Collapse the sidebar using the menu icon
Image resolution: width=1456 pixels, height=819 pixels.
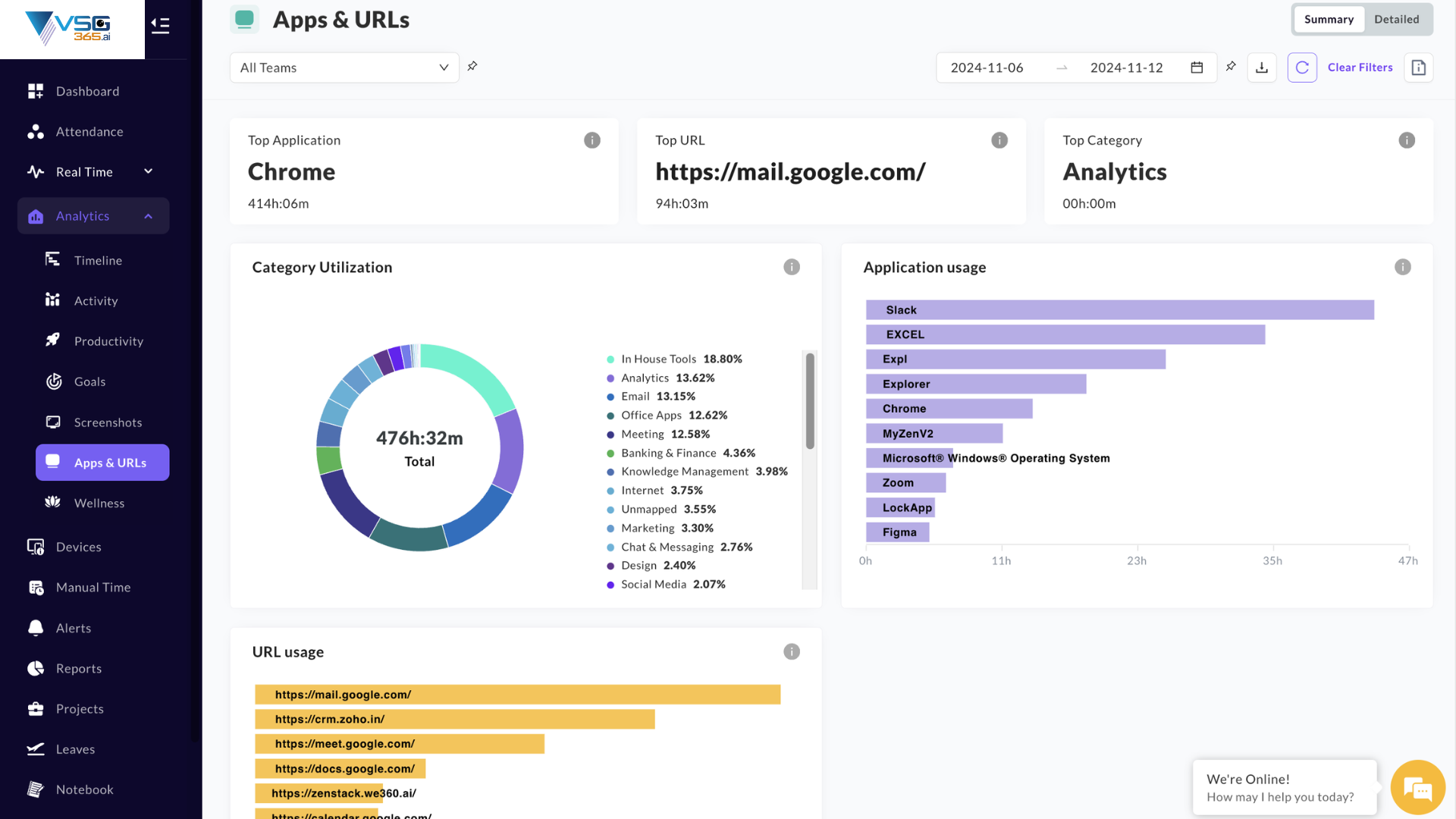160,26
